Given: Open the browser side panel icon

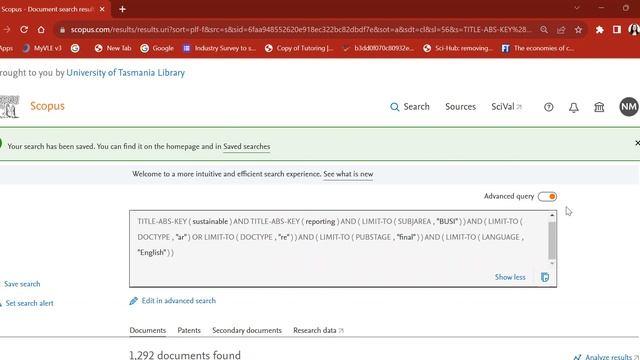Looking at the screenshot, I should coord(617,29).
